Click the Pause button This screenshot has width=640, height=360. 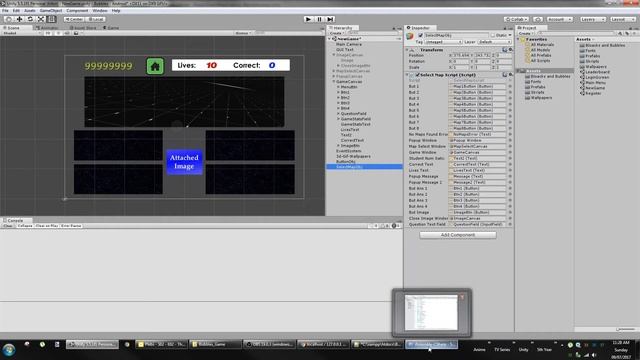pos(319,19)
